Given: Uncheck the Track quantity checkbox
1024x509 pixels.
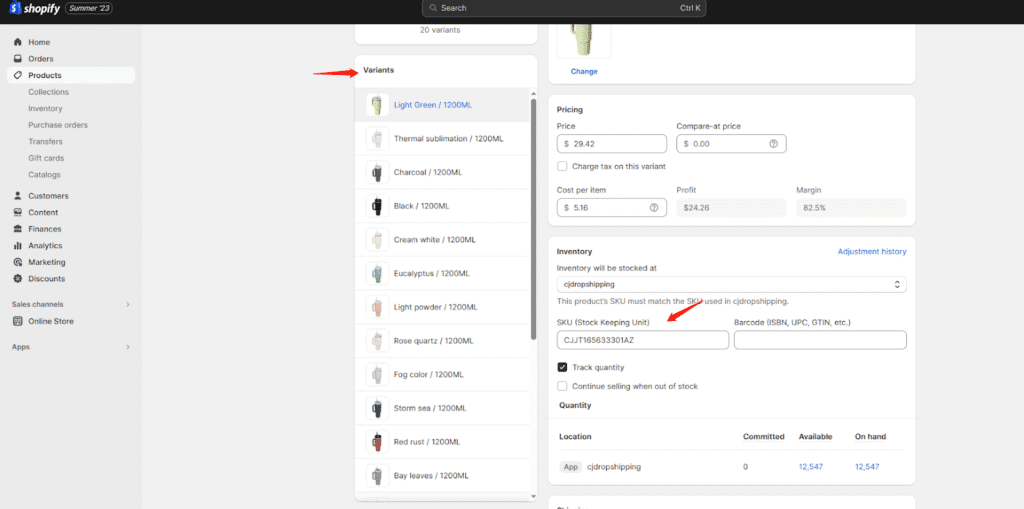Looking at the screenshot, I should coord(563,367).
